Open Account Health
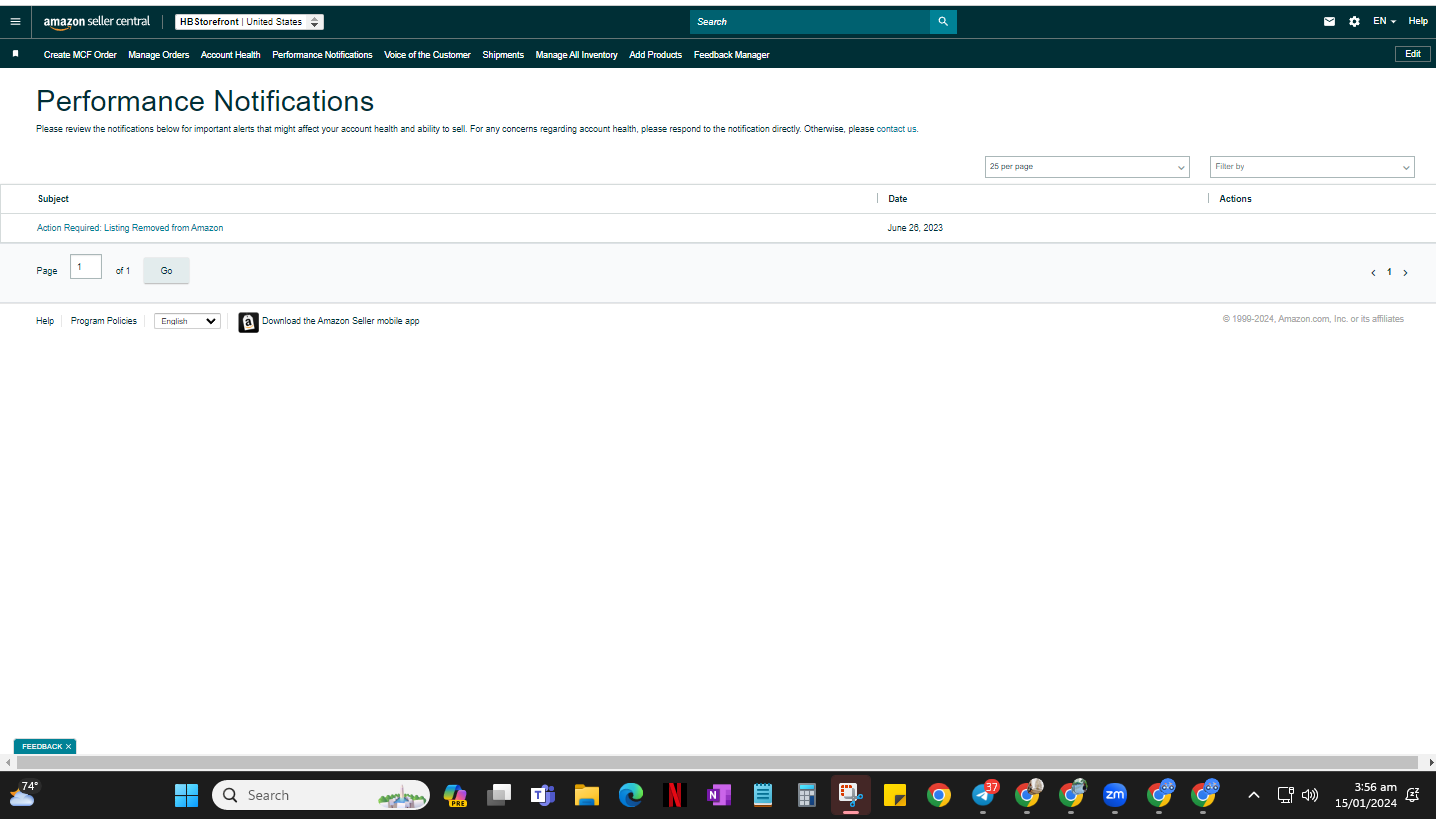This screenshot has height=819, width=1436. [x=230, y=55]
